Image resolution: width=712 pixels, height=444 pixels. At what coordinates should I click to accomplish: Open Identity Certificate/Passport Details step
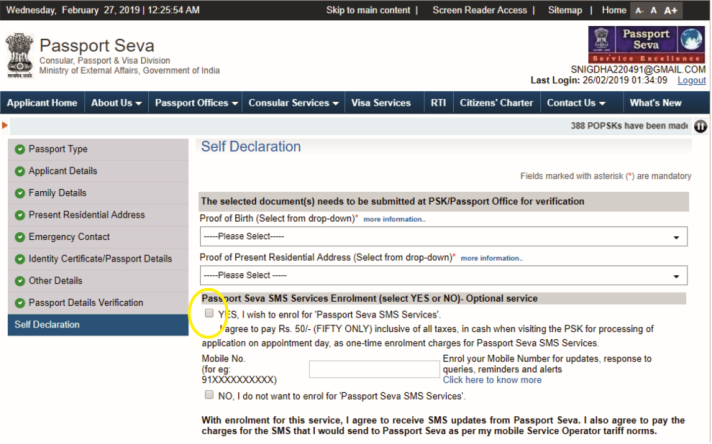(x=98, y=259)
